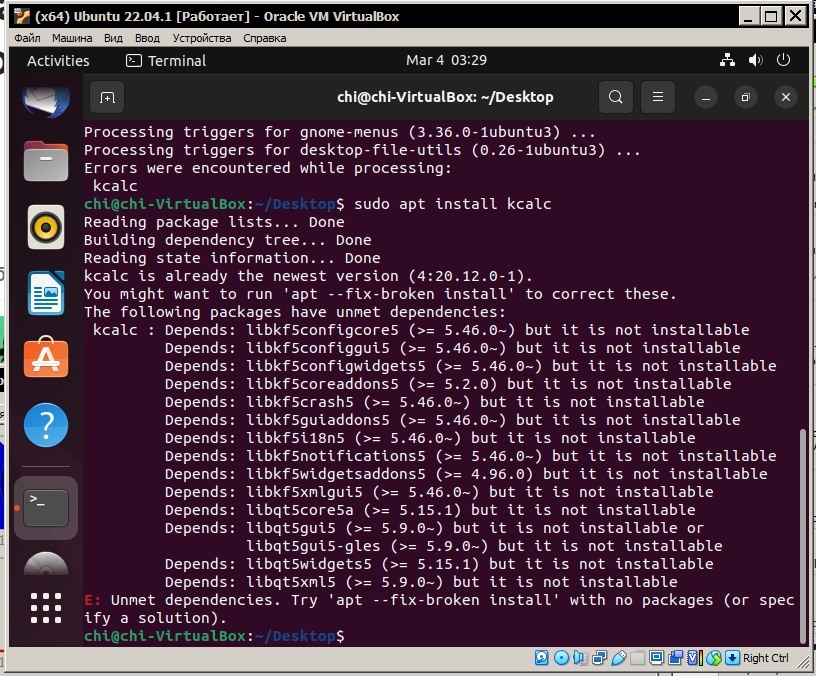The height and width of the screenshot is (676, 816).
Task: Open the Устройства menu
Action: click(x=202, y=38)
